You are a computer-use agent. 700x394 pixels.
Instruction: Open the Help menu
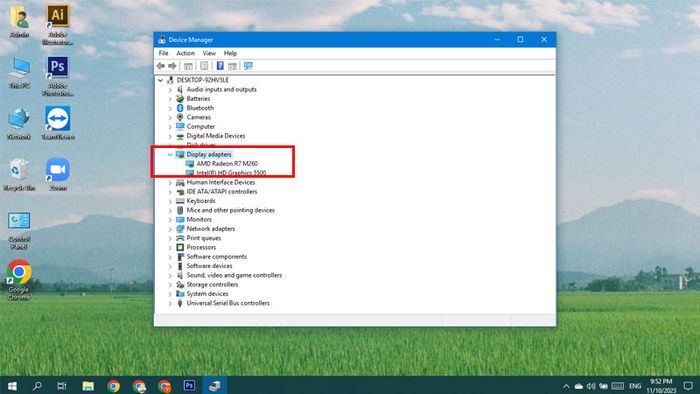pyautogui.click(x=230, y=53)
